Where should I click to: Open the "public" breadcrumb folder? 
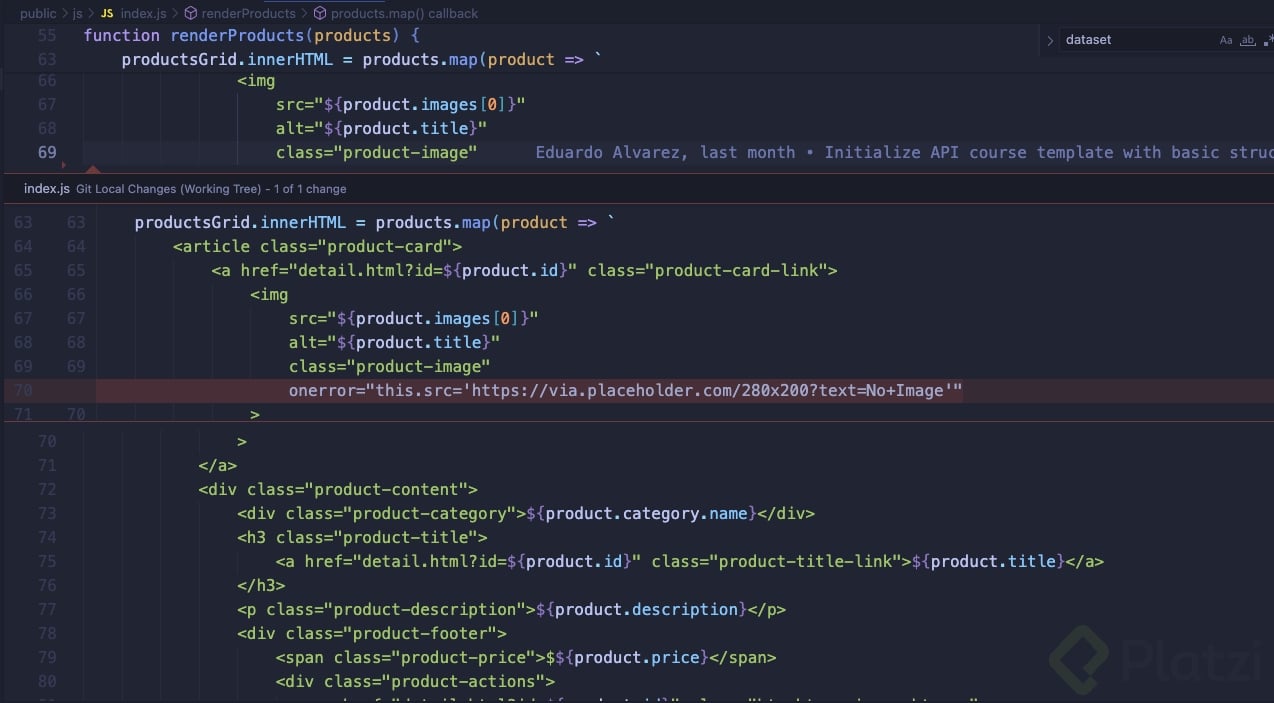coord(38,14)
